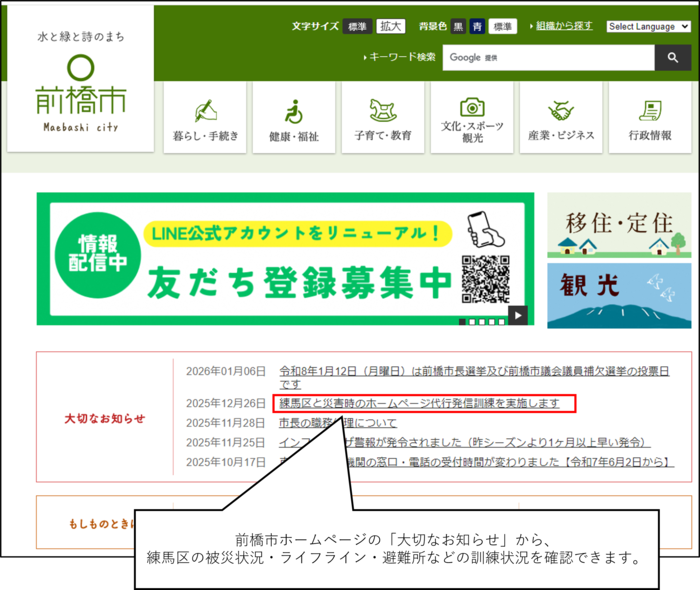This screenshot has height=590, width=700.
Task: Focus the Google keyword search field
Action: 549,58
